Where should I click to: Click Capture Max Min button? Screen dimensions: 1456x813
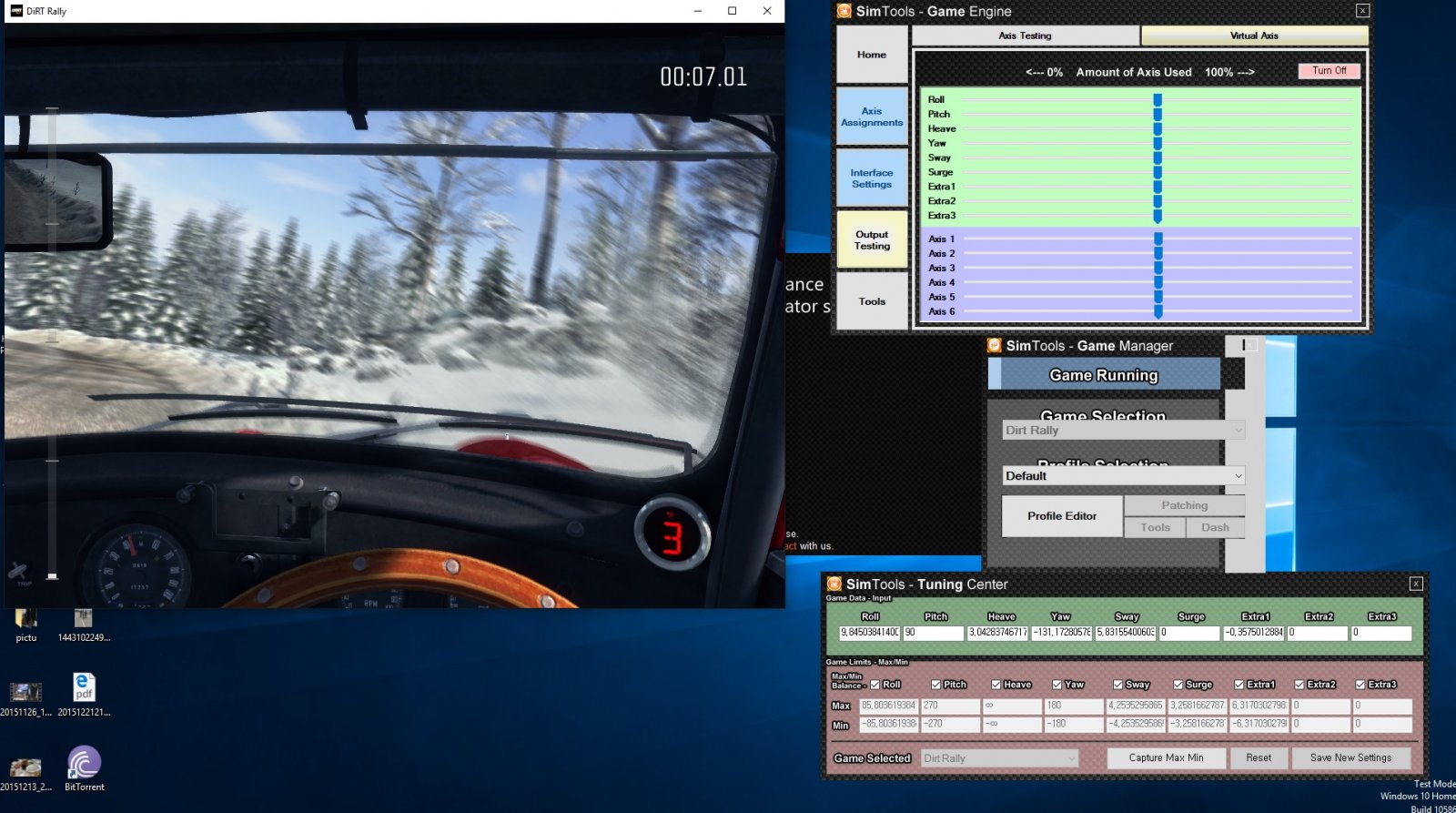coord(1166,758)
